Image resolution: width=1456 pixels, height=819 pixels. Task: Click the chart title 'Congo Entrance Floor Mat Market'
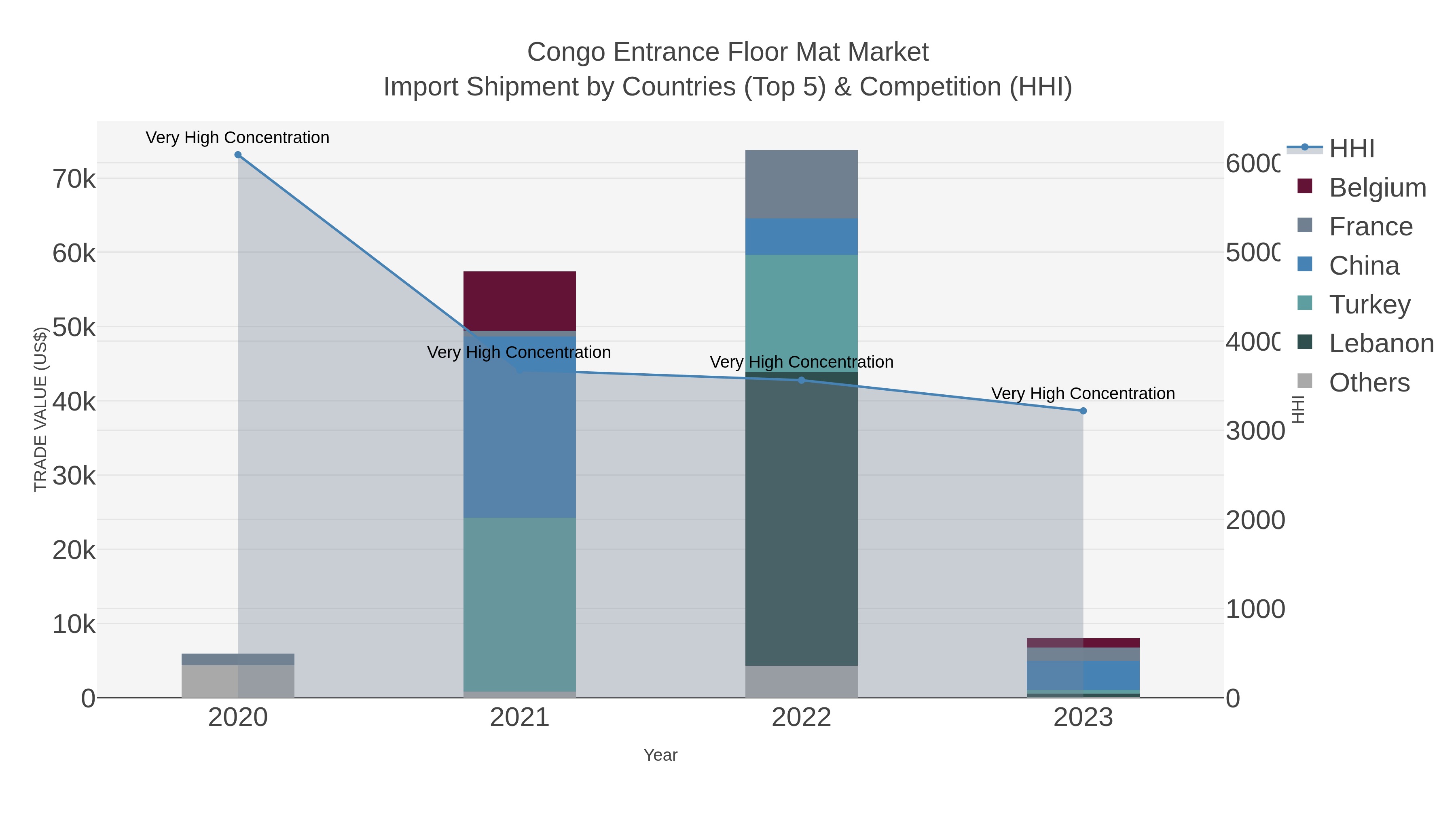(728, 52)
